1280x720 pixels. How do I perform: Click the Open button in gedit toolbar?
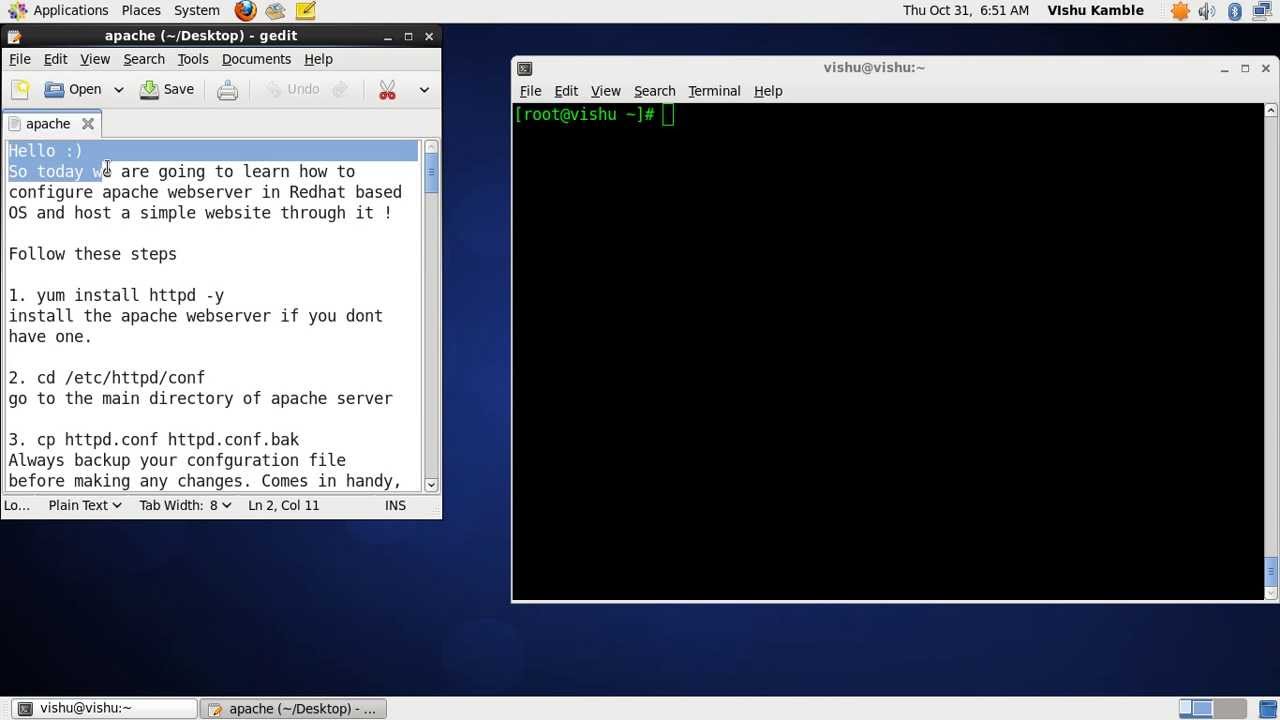pos(73,90)
